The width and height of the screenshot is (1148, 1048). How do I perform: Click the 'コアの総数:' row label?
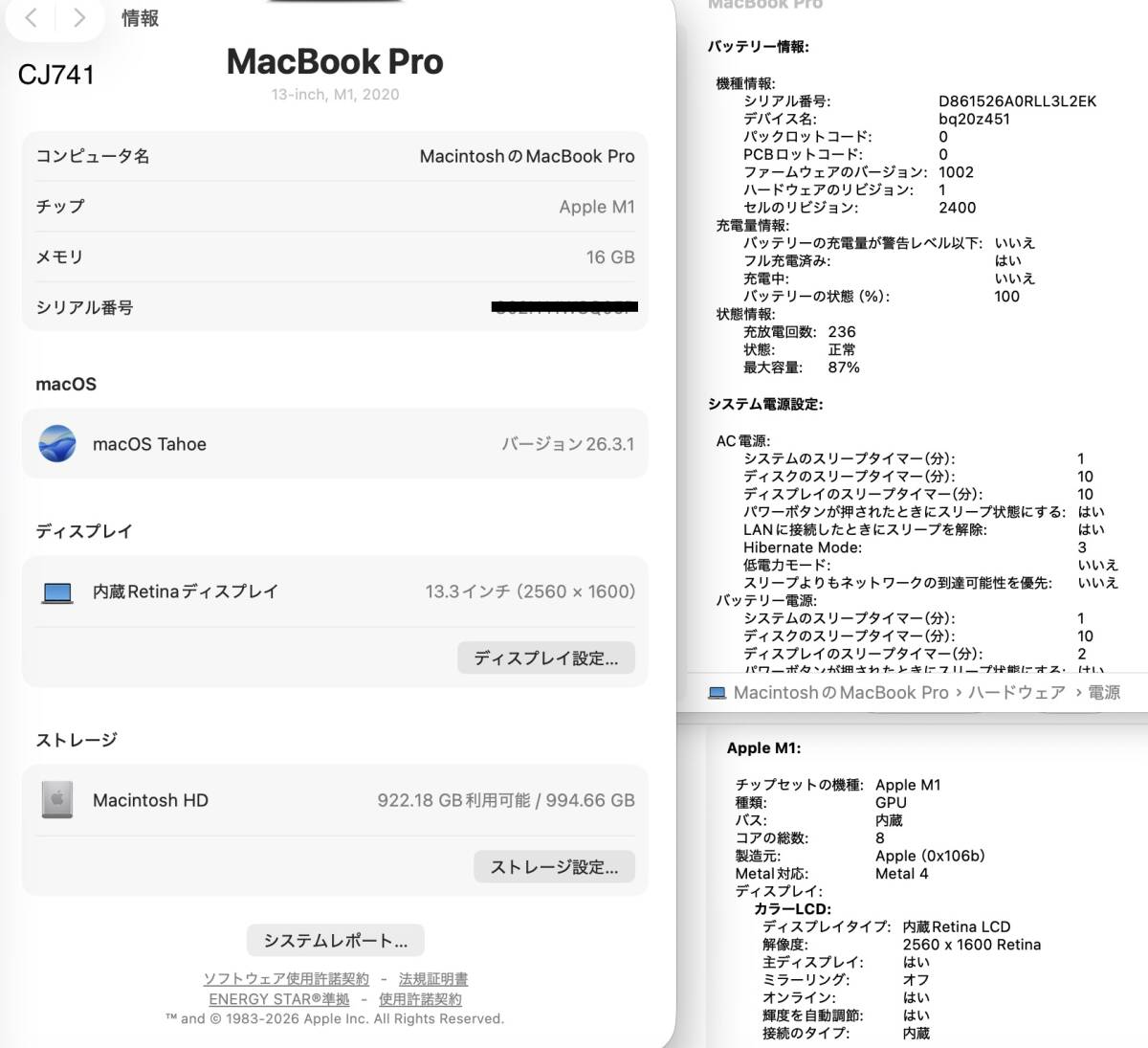pos(772,838)
